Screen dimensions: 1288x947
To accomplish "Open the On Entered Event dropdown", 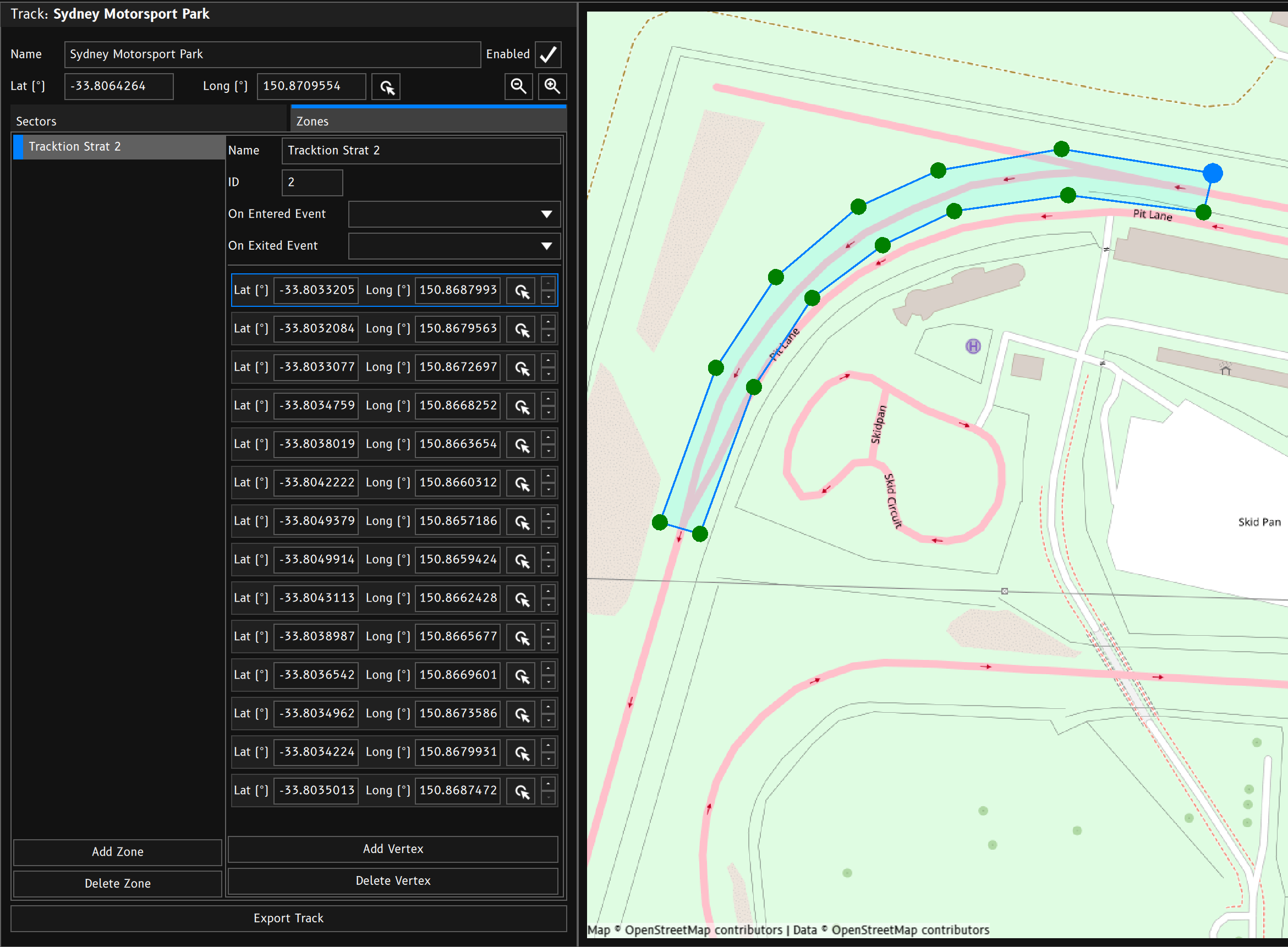I will coord(454,214).
